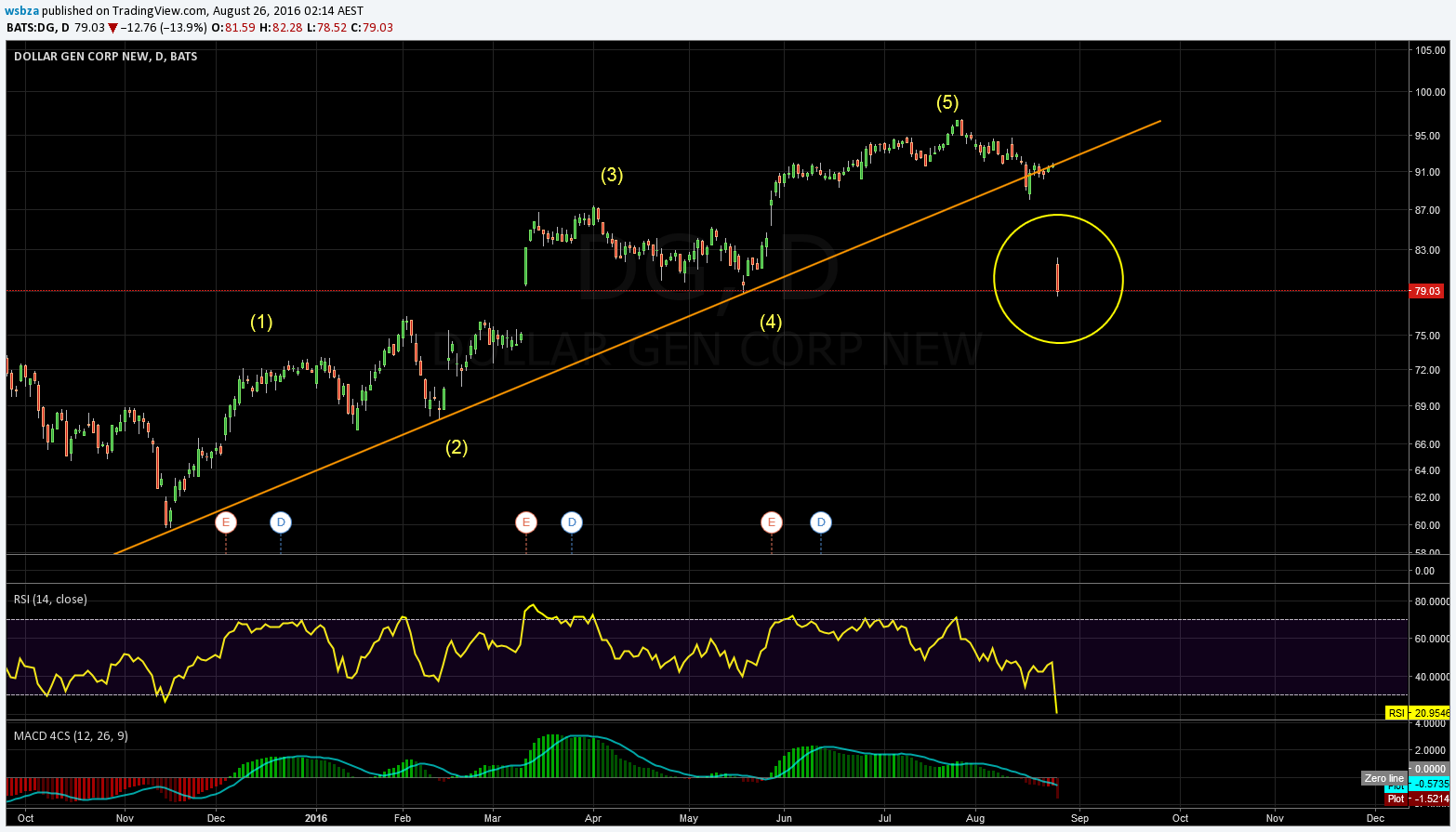Click the Apr label on time axis
Viewport: 1456px width, 832px height.
point(593,818)
